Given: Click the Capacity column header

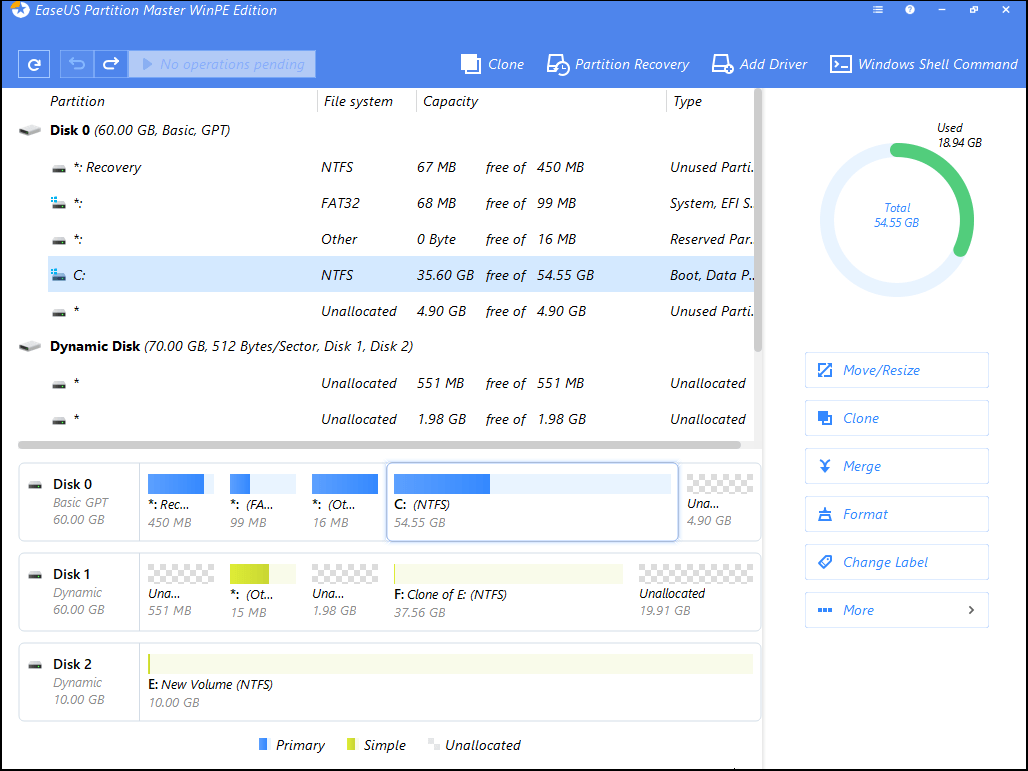Looking at the screenshot, I should click(450, 101).
